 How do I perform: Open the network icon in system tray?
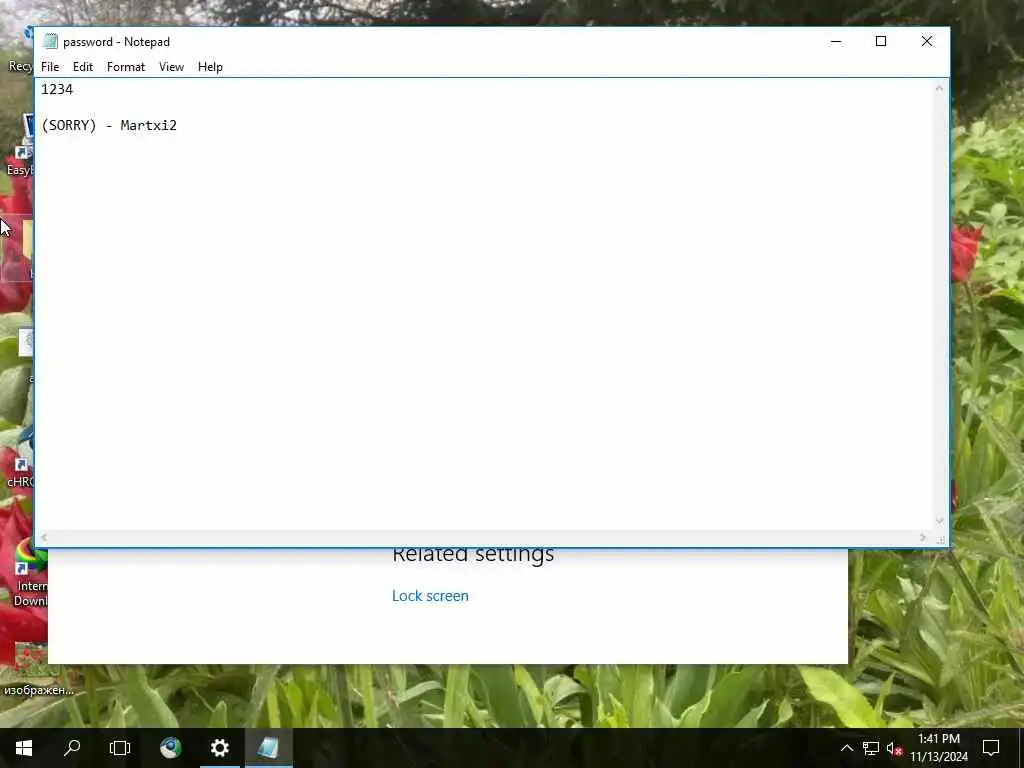pos(870,748)
